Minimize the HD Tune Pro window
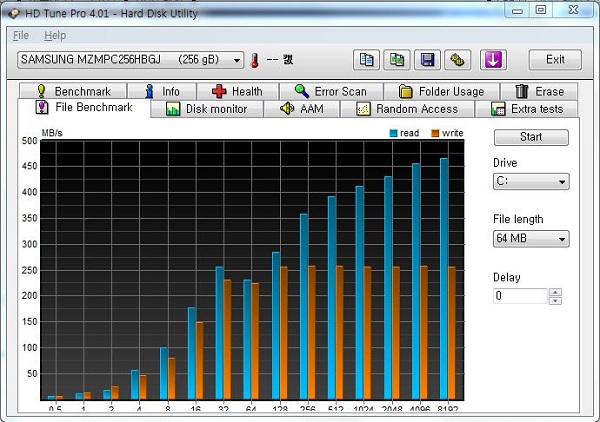The height and width of the screenshot is (422, 600). [x=517, y=10]
